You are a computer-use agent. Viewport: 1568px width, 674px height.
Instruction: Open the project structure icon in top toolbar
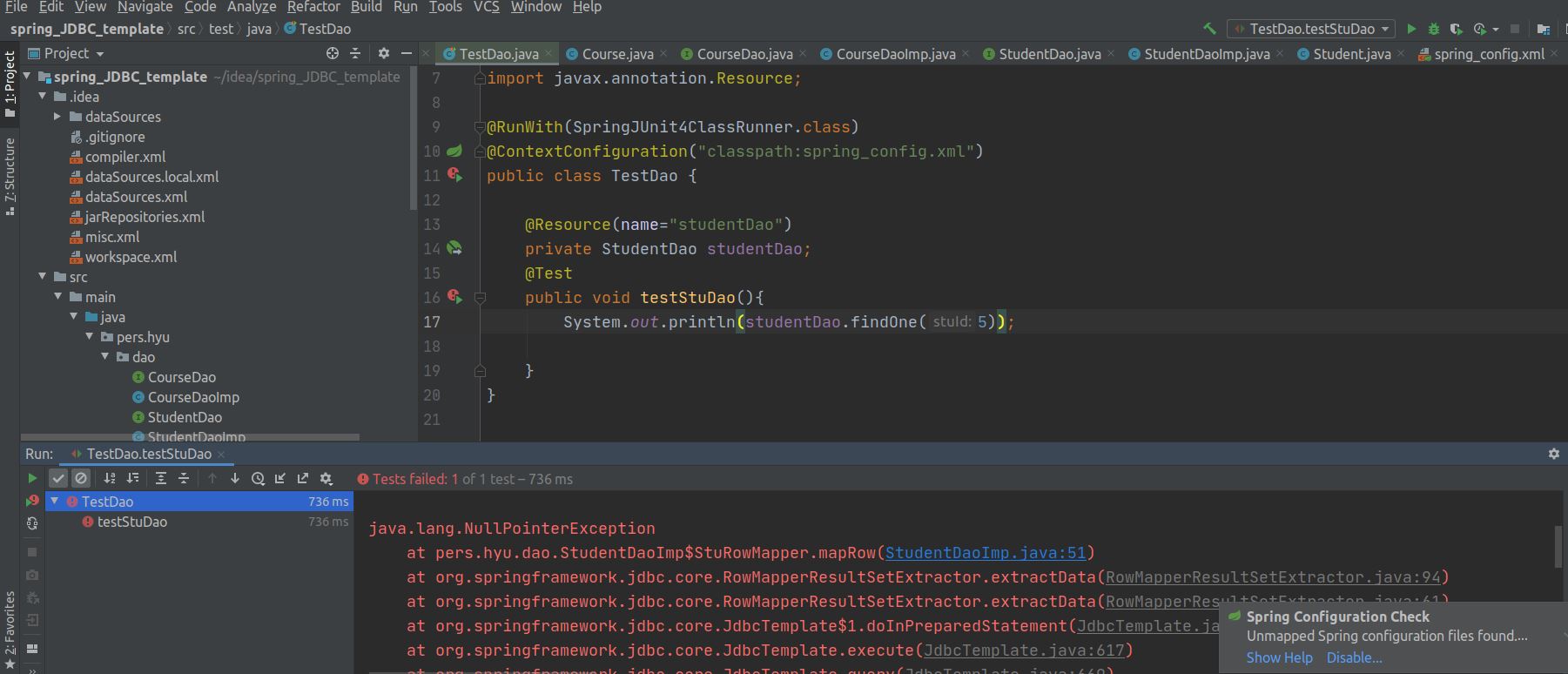[1544, 29]
